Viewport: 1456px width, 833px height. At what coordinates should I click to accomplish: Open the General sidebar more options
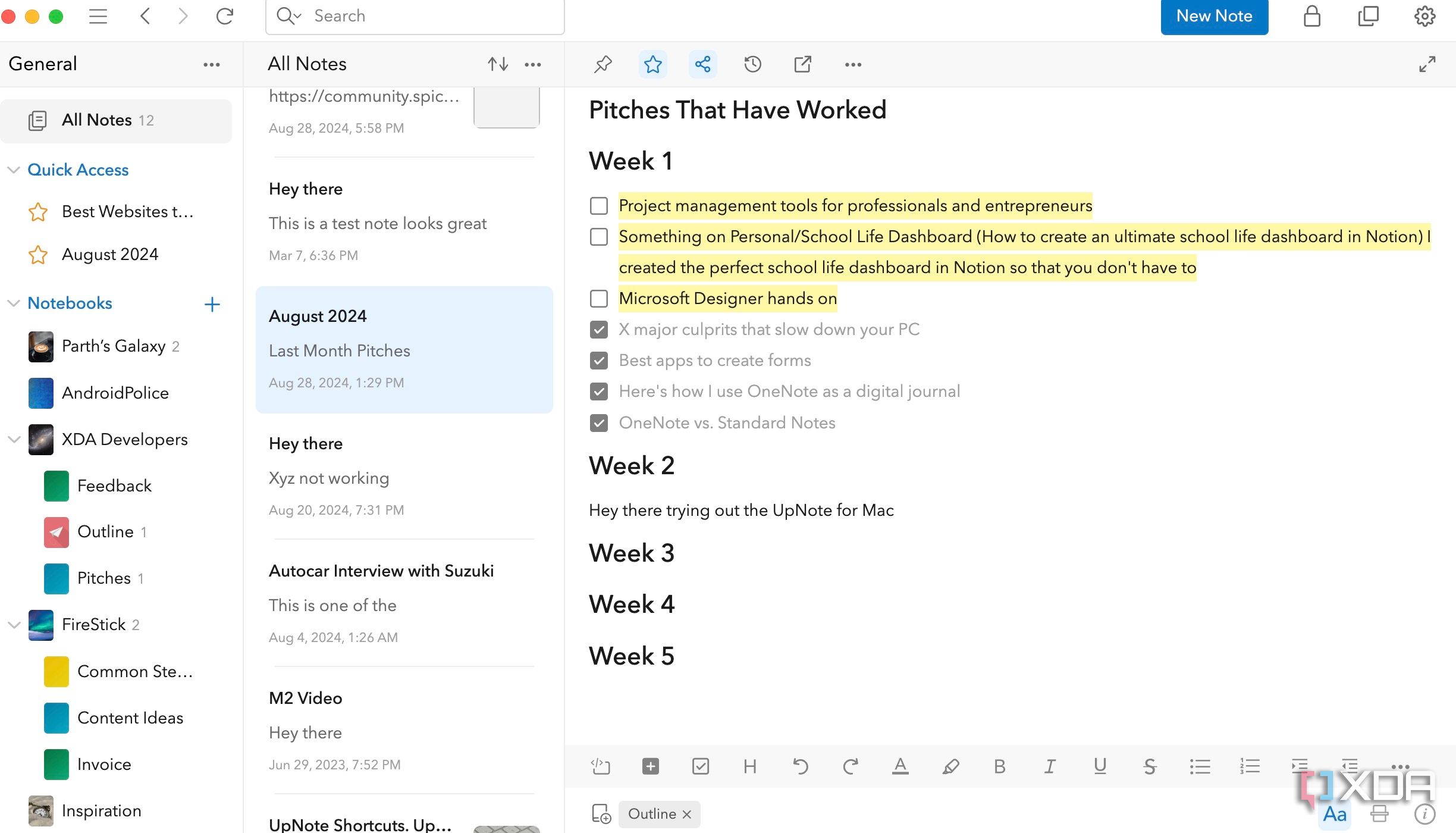(x=211, y=64)
